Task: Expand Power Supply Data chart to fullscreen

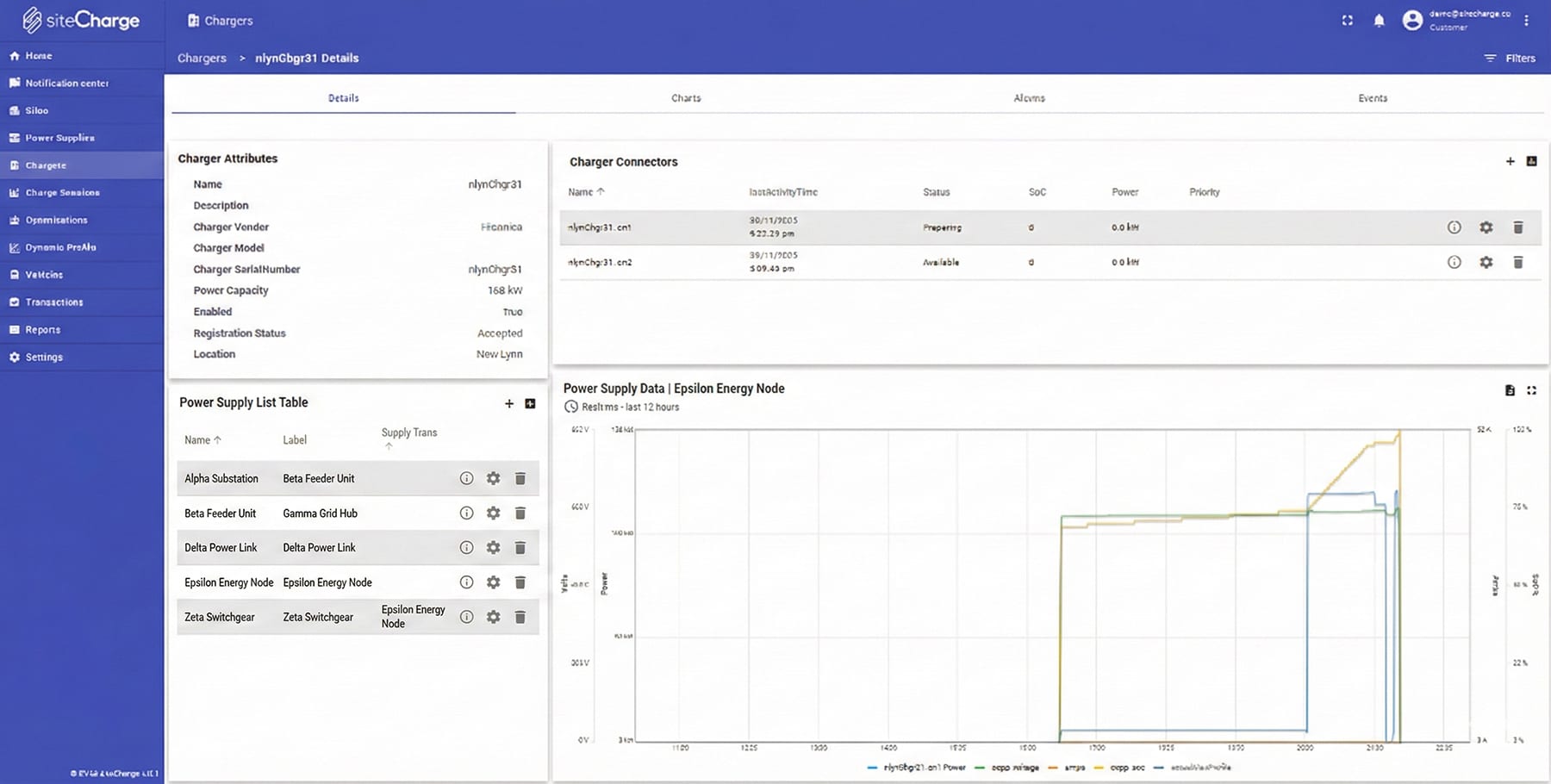Action: click(1531, 390)
